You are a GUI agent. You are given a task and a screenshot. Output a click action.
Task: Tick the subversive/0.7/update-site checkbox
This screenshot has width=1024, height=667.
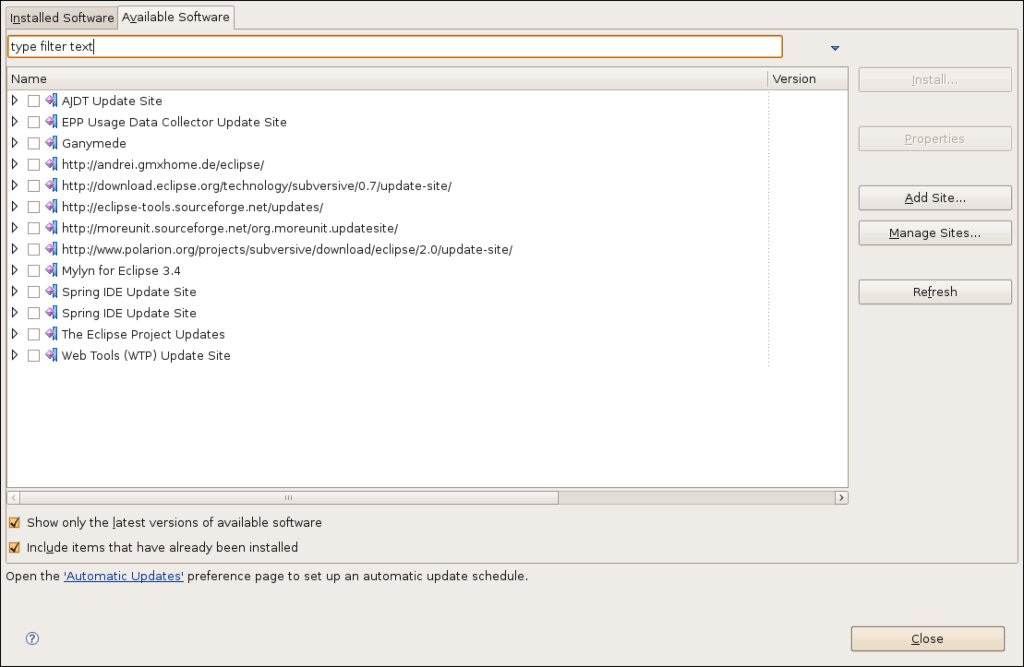34,186
